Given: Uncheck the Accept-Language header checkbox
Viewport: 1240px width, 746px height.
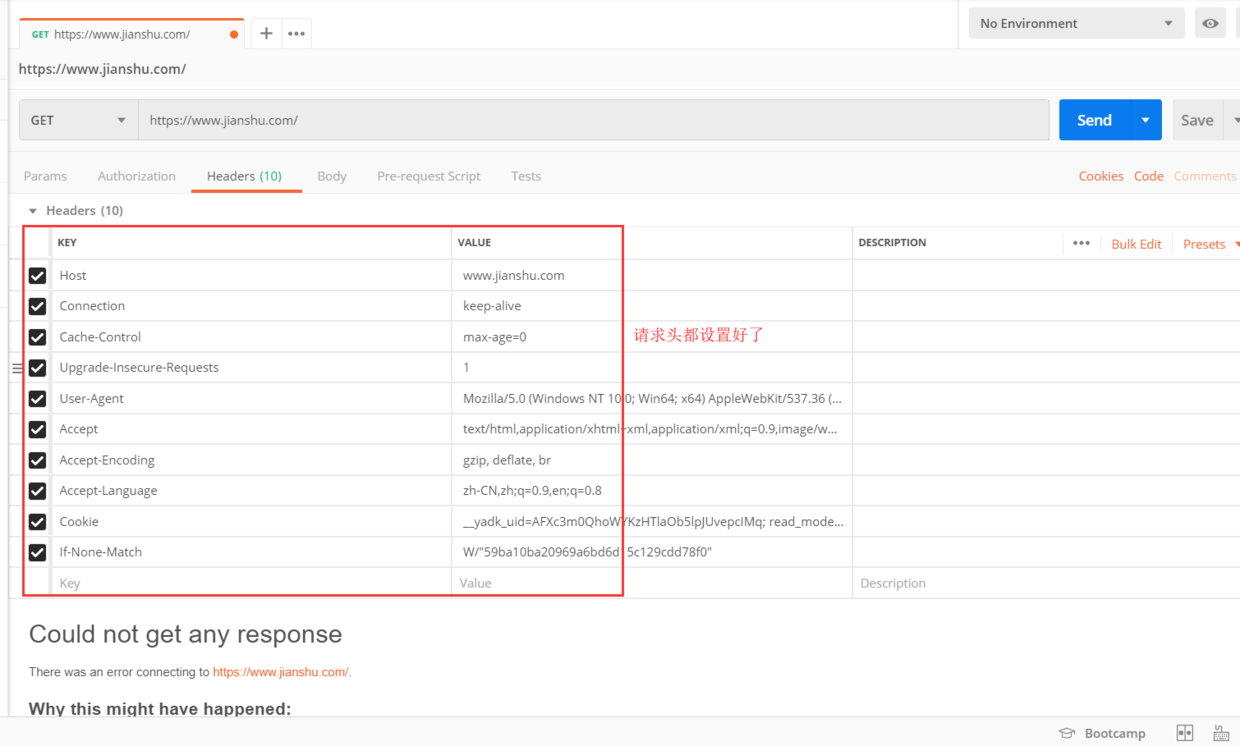Looking at the screenshot, I should click(37, 491).
